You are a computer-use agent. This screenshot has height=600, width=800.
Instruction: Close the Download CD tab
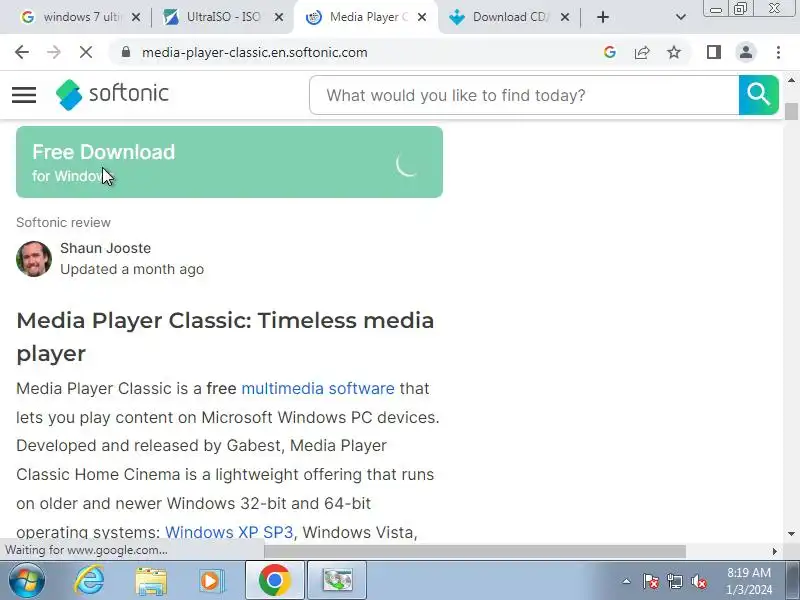[564, 17]
